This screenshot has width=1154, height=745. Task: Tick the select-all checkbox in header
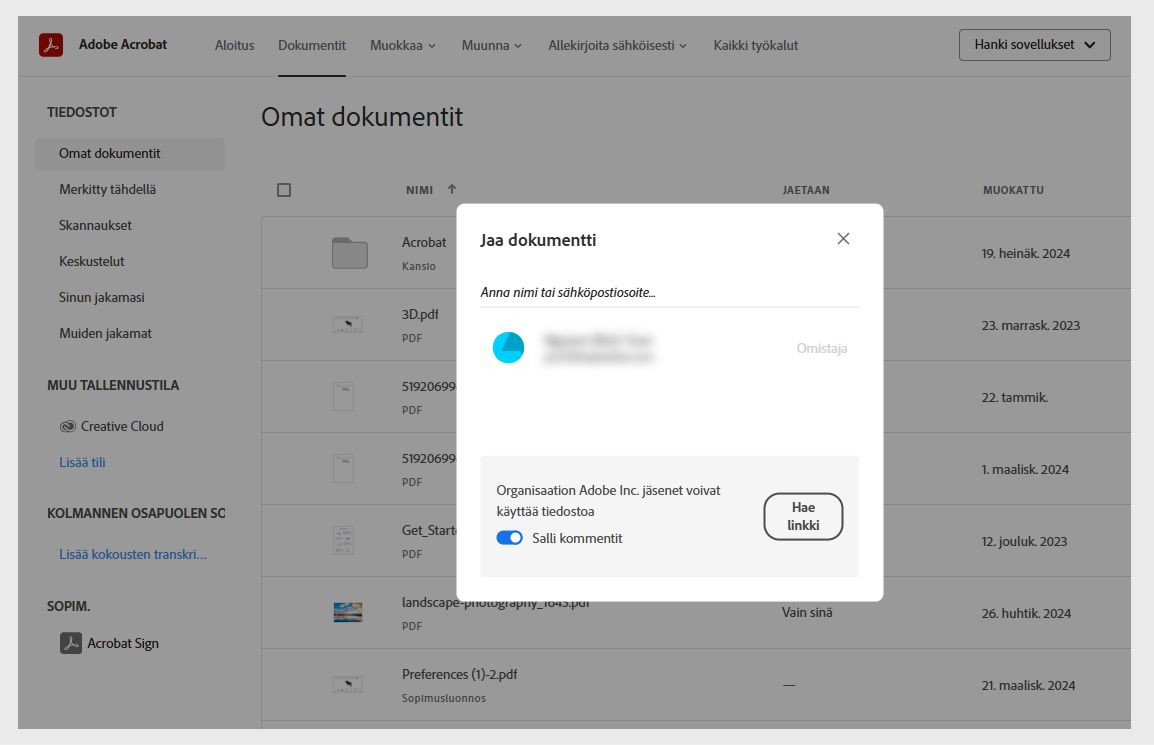click(x=284, y=190)
